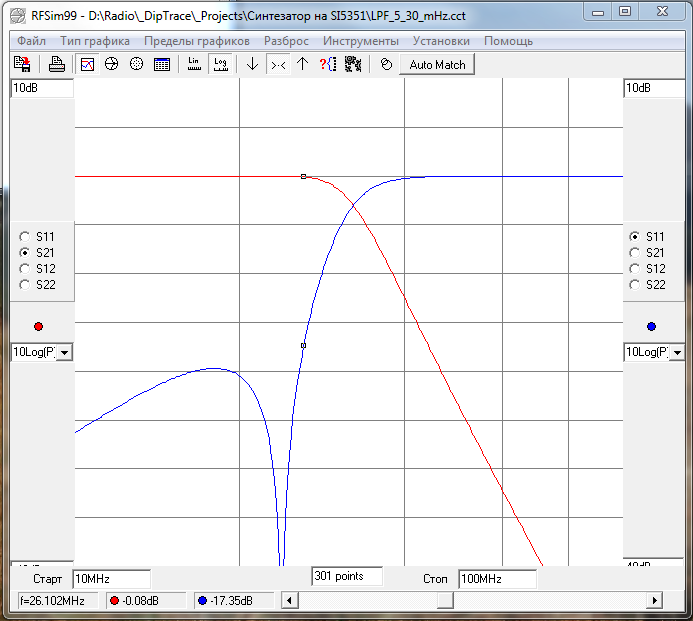The image size is (693, 621).
Task: Open the Файл menu
Action: click(x=31, y=41)
